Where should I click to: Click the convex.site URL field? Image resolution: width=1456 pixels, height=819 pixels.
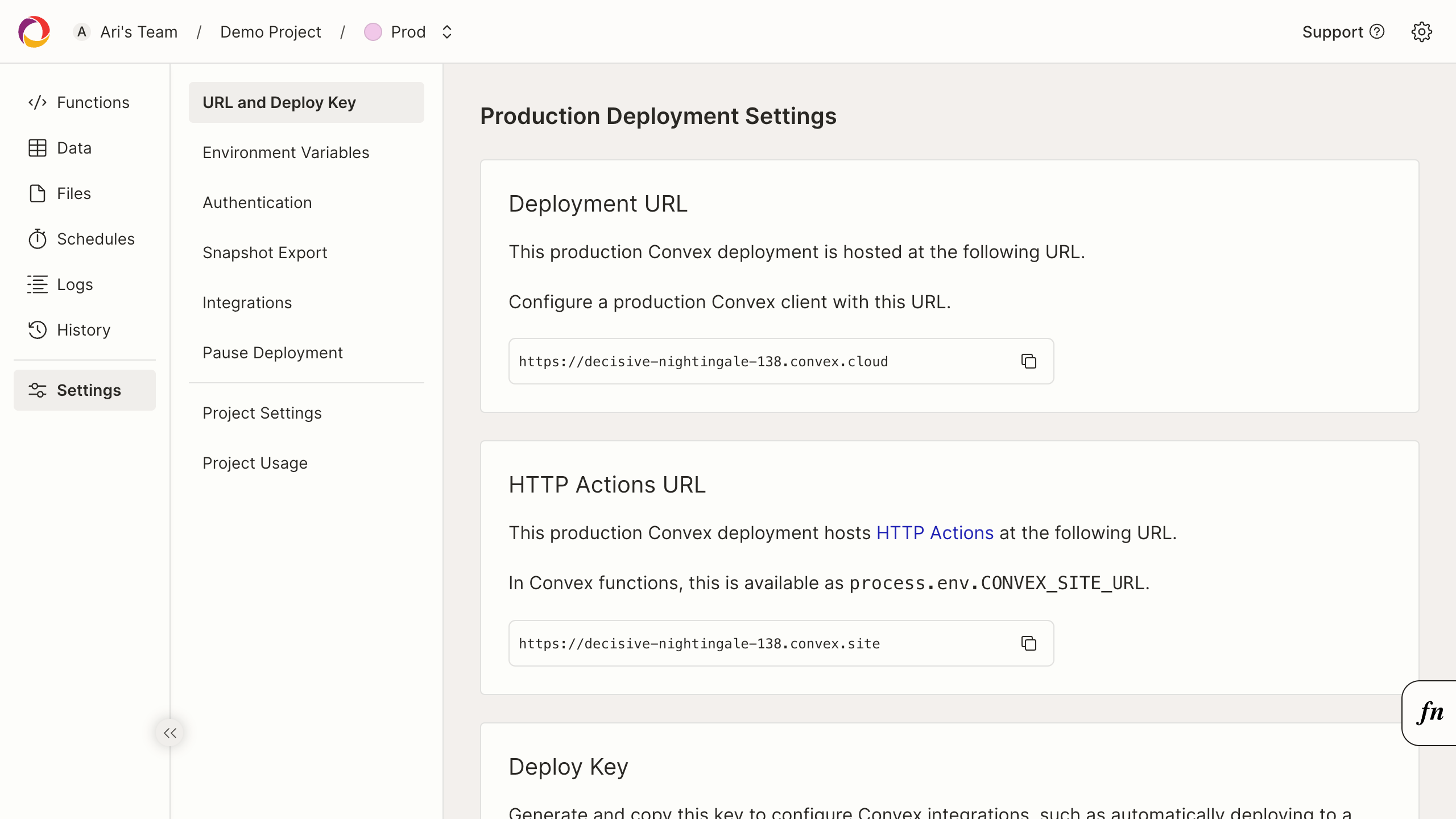781,643
